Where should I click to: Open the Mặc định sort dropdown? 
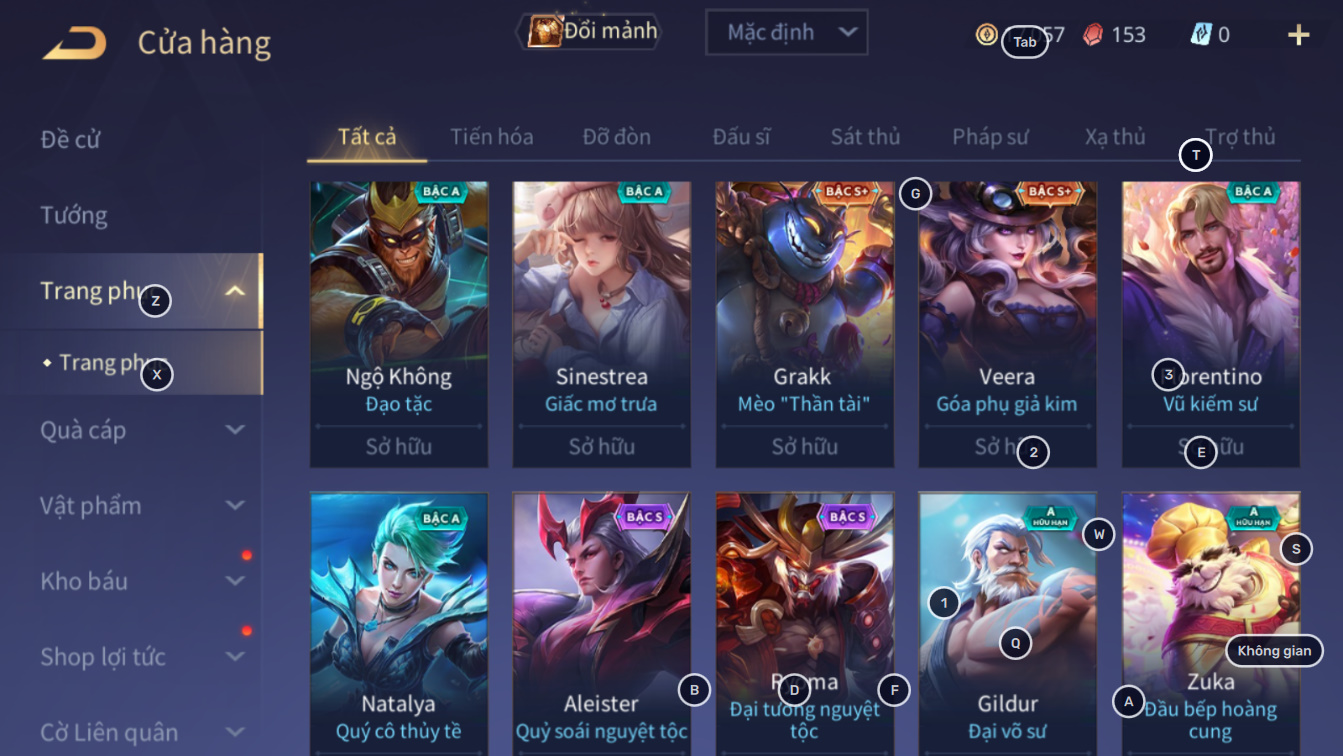(786, 32)
